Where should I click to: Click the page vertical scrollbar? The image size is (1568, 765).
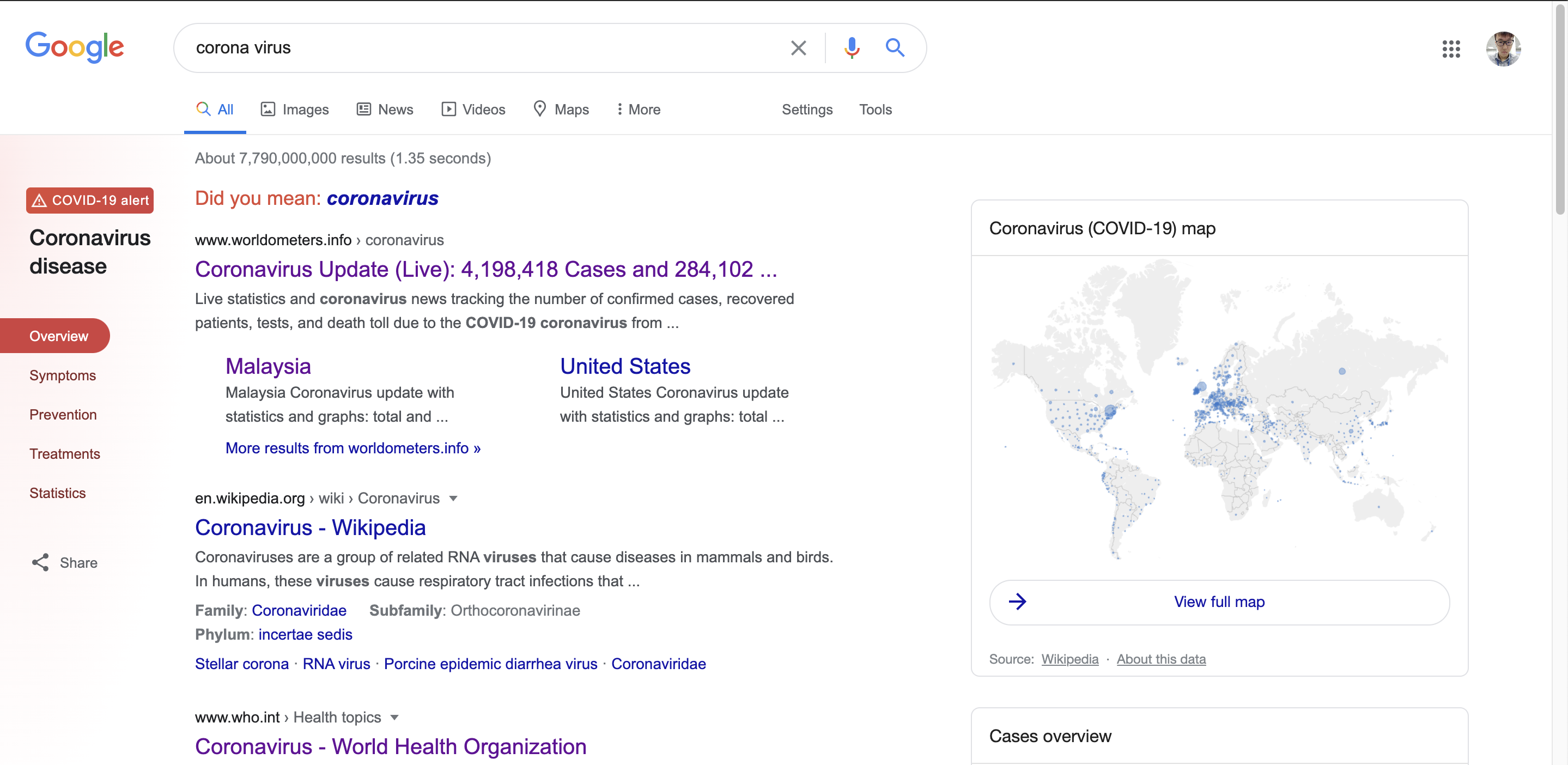[1560, 110]
